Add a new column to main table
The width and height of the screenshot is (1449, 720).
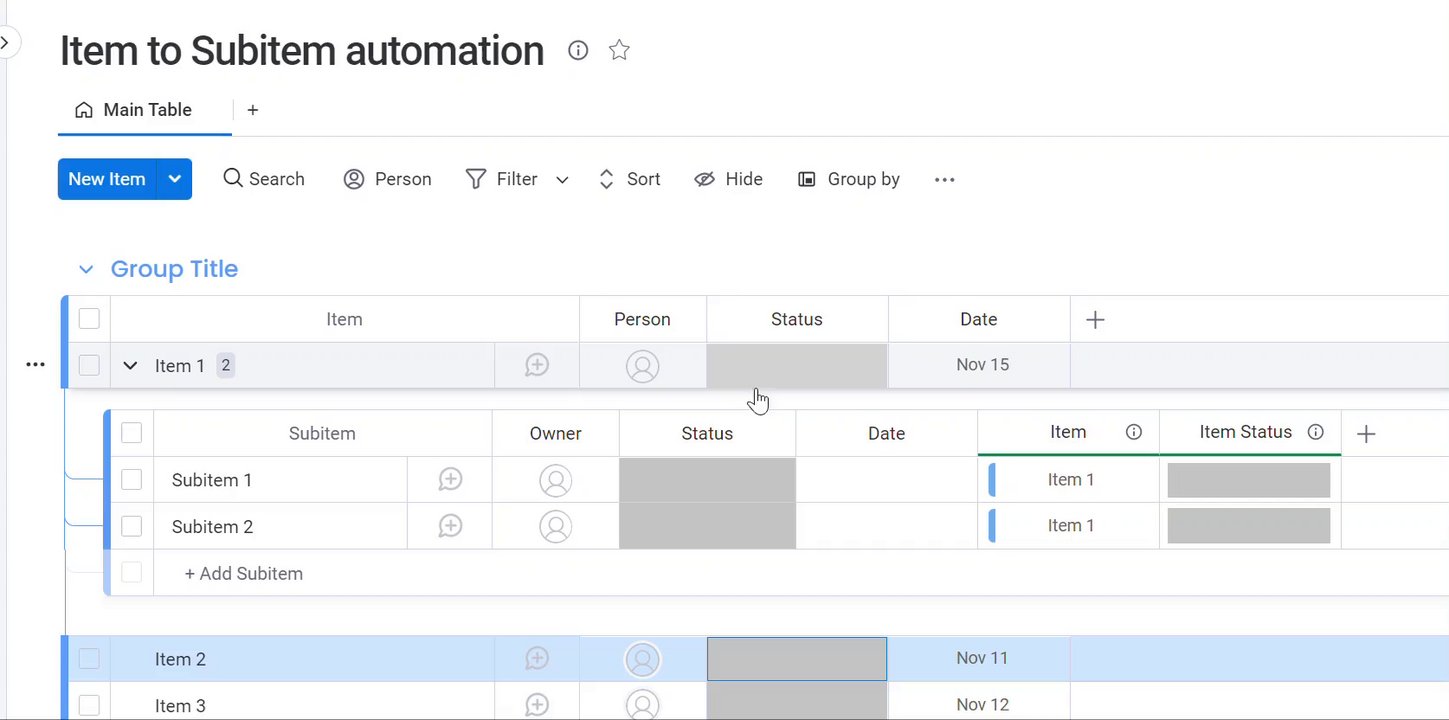(x=1095, y=320)
